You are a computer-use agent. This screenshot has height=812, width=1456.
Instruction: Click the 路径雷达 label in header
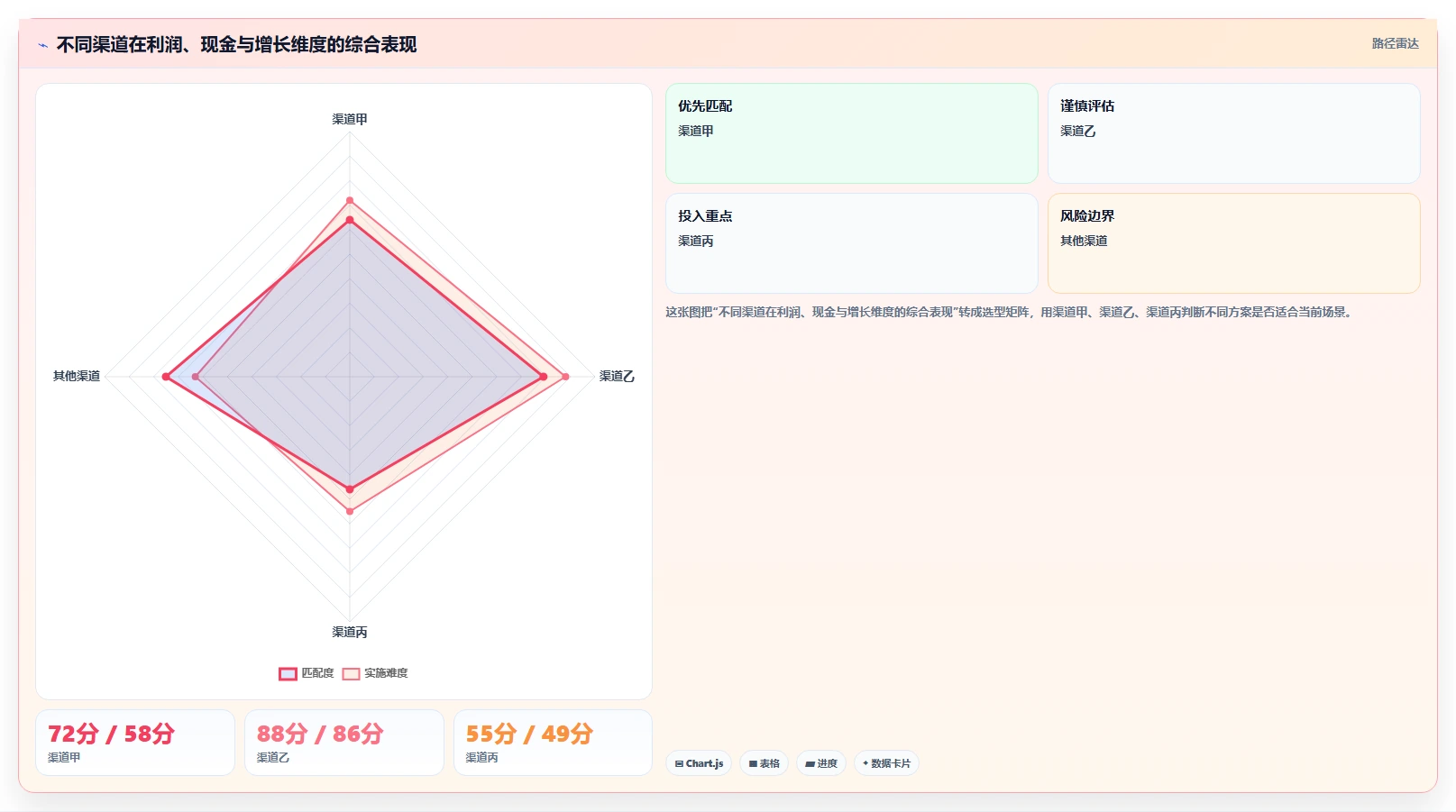coord(1395,43)
